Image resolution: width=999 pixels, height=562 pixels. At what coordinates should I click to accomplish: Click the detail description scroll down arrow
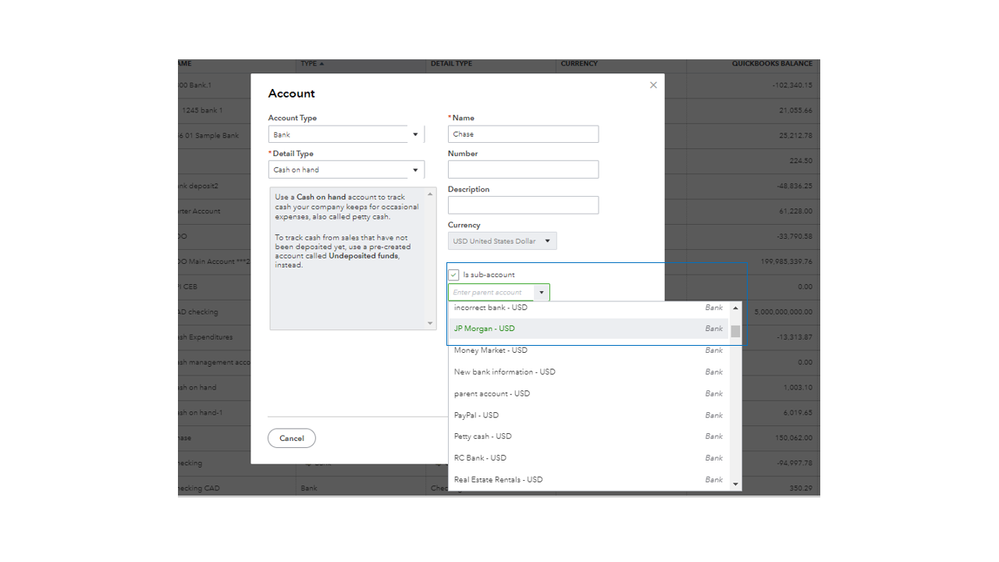pyautogui.click(x=430, y=323)
